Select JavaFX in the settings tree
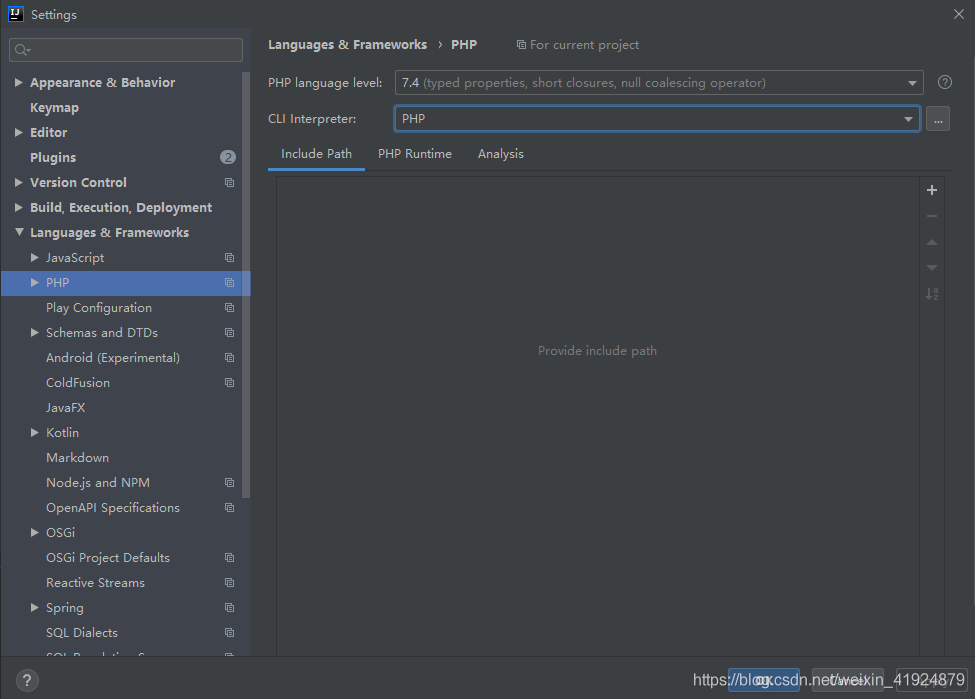Viewport: 975px width, 699px height. pos(65,407)
